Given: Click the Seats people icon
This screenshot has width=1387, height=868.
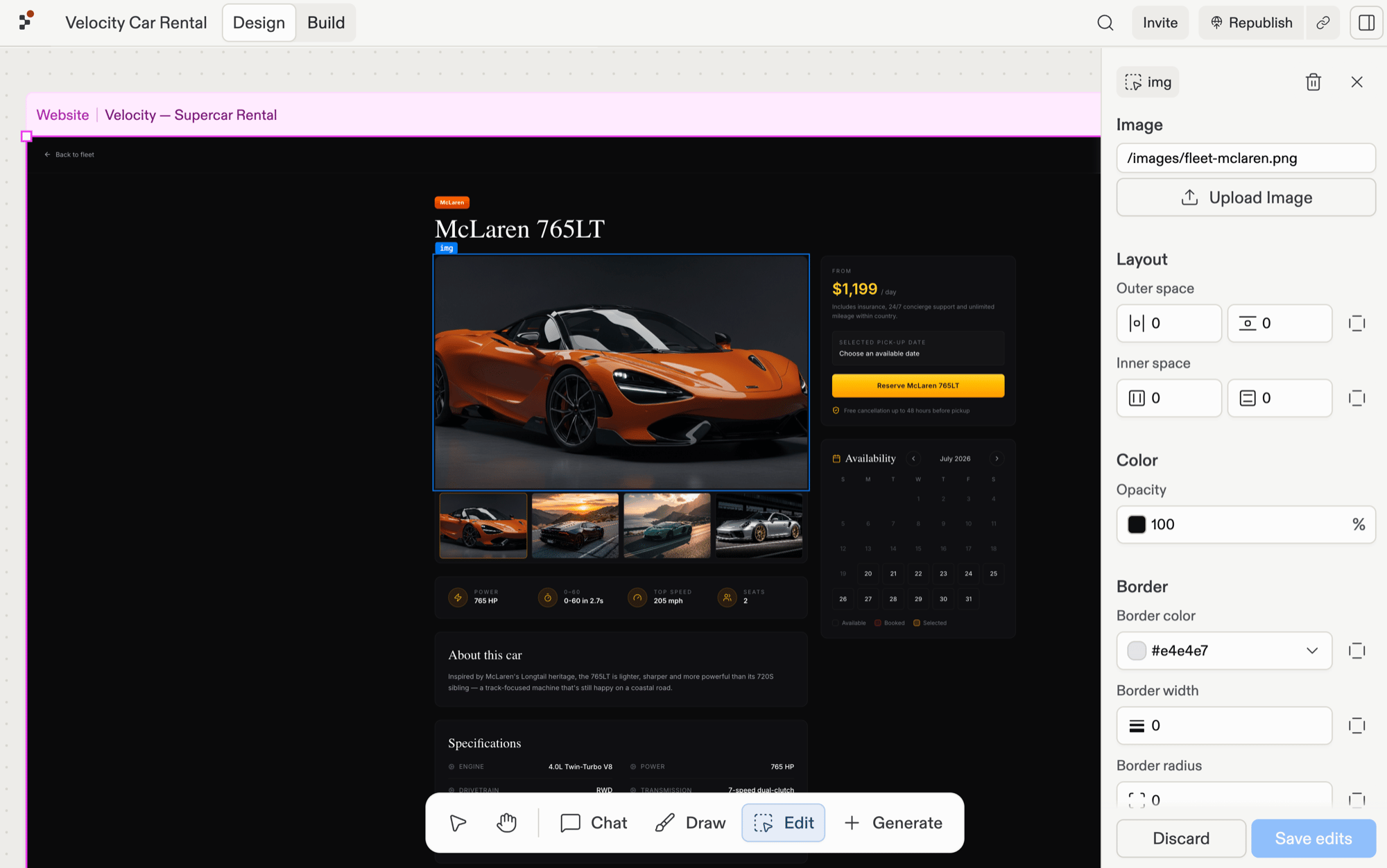Looking at the screenshot, I should (727, 597).
